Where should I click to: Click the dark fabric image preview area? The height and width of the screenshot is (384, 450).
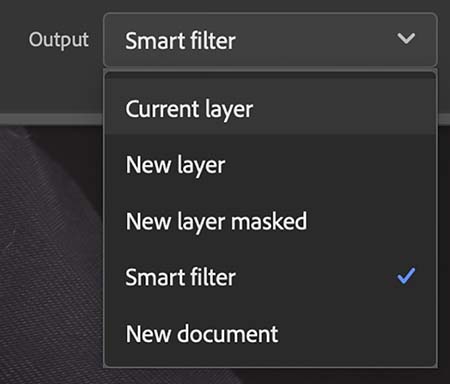pos(50,253)
